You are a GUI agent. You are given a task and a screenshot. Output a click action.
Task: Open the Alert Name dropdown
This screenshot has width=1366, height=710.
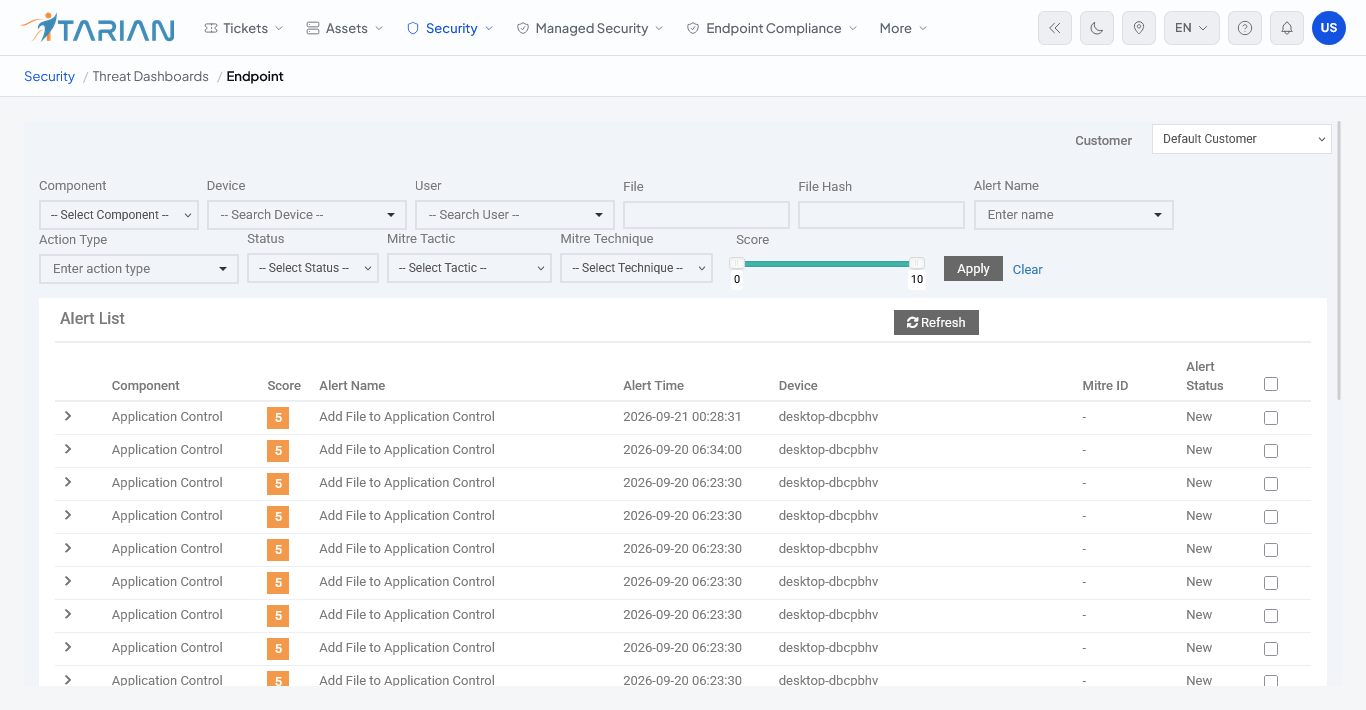(1074, 215)
